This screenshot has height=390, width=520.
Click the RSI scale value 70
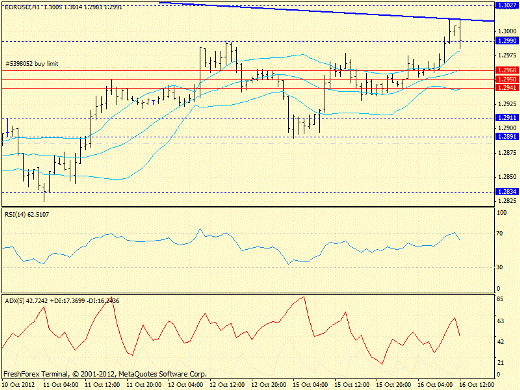click(x=500, y=233)
